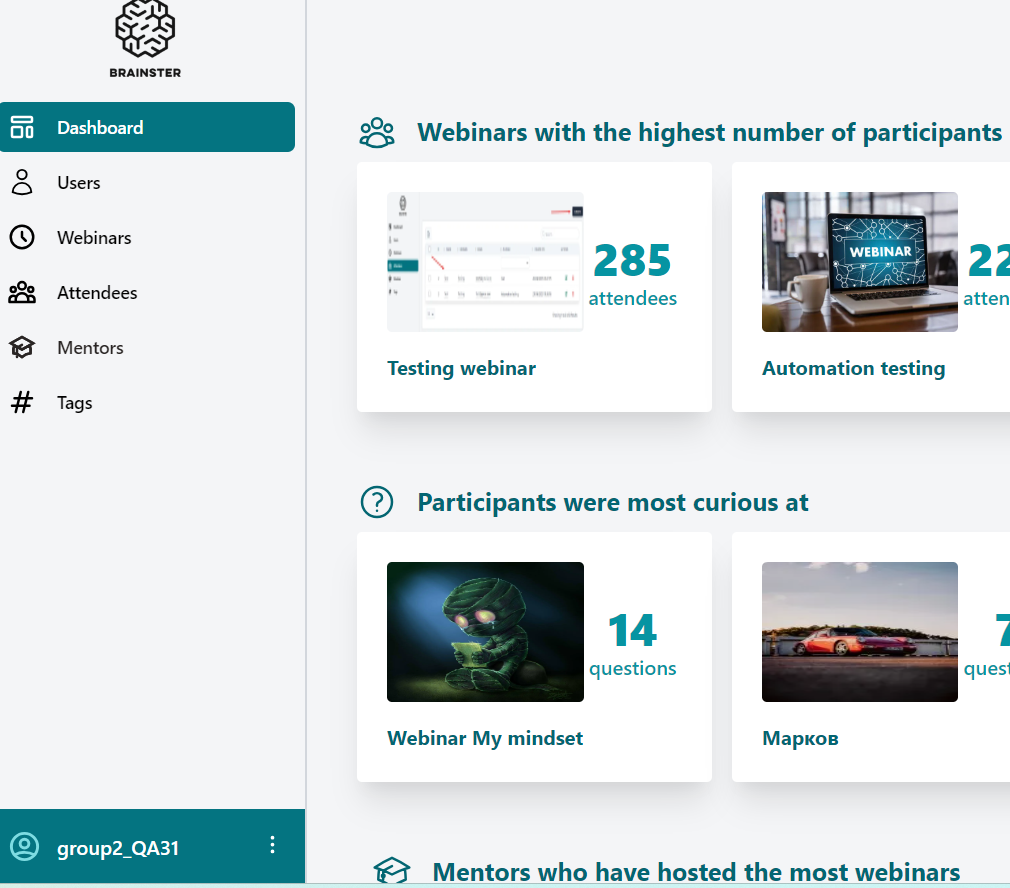Click the red car Марков thumbnail
This screenshot has height=888, width=1010.
(860, 632)
